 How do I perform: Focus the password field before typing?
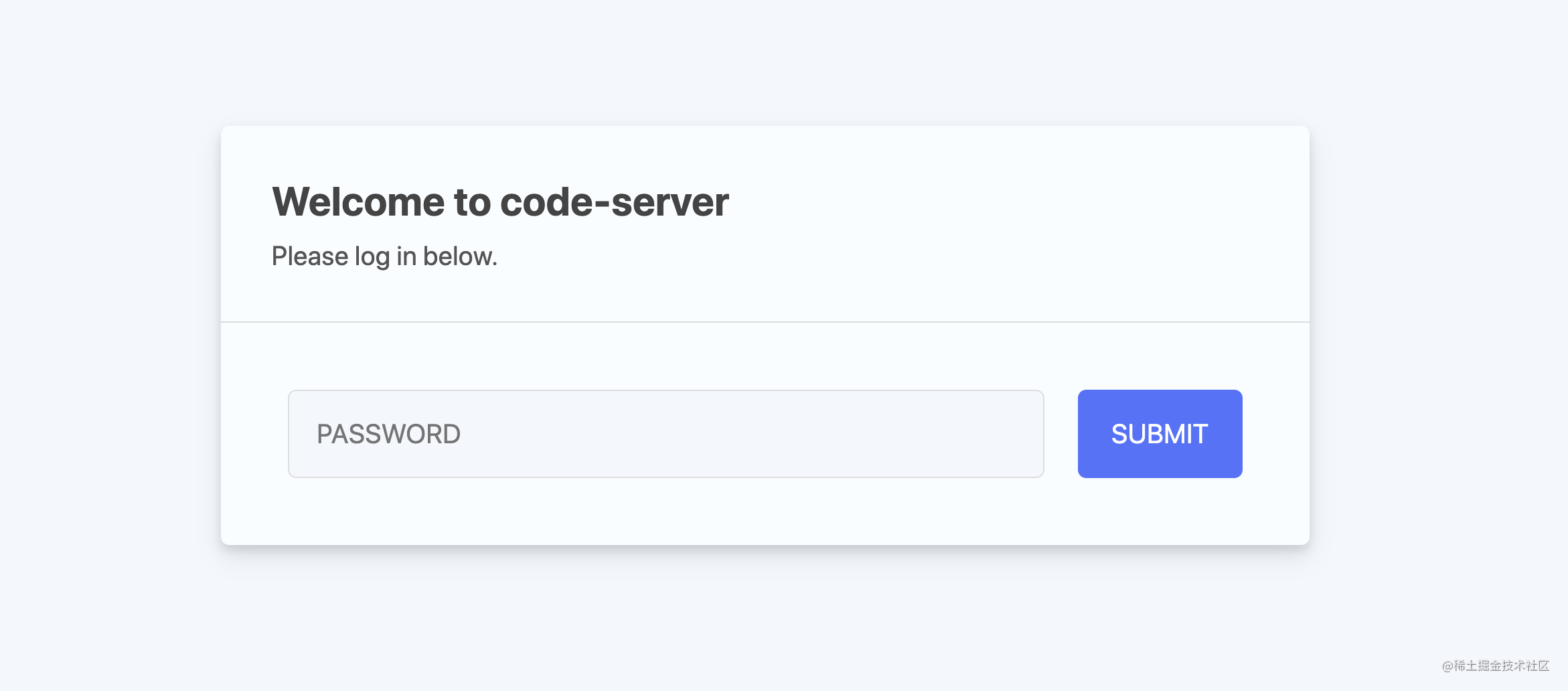pyautogui.click(x=665, y=434)
